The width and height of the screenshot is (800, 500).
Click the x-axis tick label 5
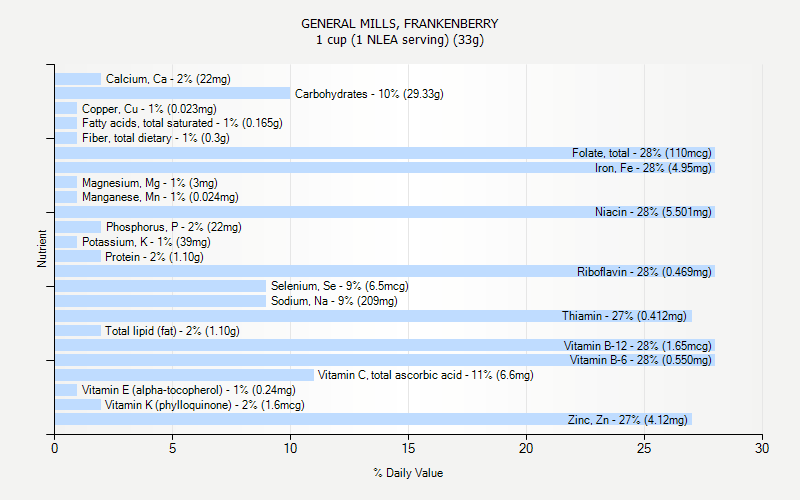pyautogui.click(x=172, y=448)
